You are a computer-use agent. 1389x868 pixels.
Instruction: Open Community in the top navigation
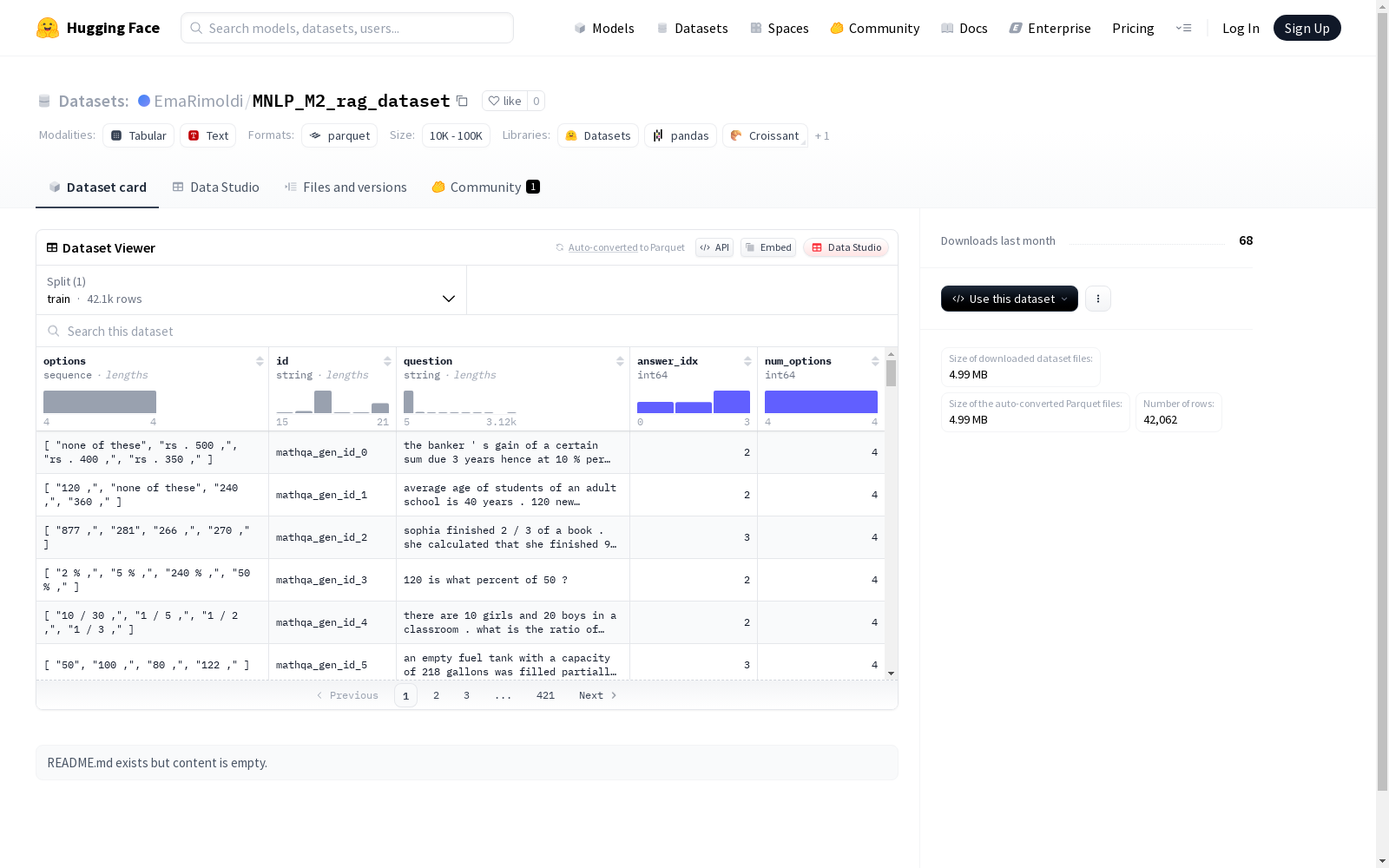click(875, 28)
